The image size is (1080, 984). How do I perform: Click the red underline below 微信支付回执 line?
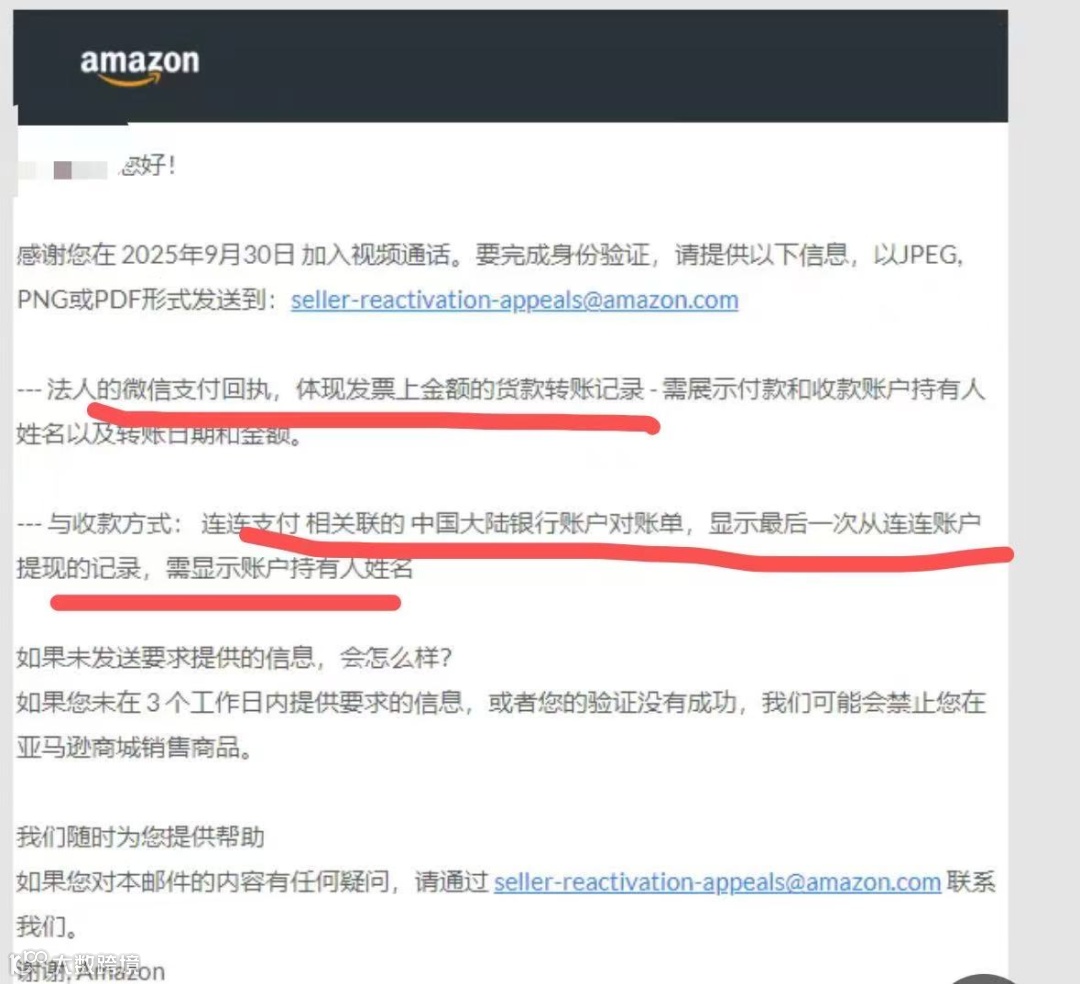tap(374, 419)
